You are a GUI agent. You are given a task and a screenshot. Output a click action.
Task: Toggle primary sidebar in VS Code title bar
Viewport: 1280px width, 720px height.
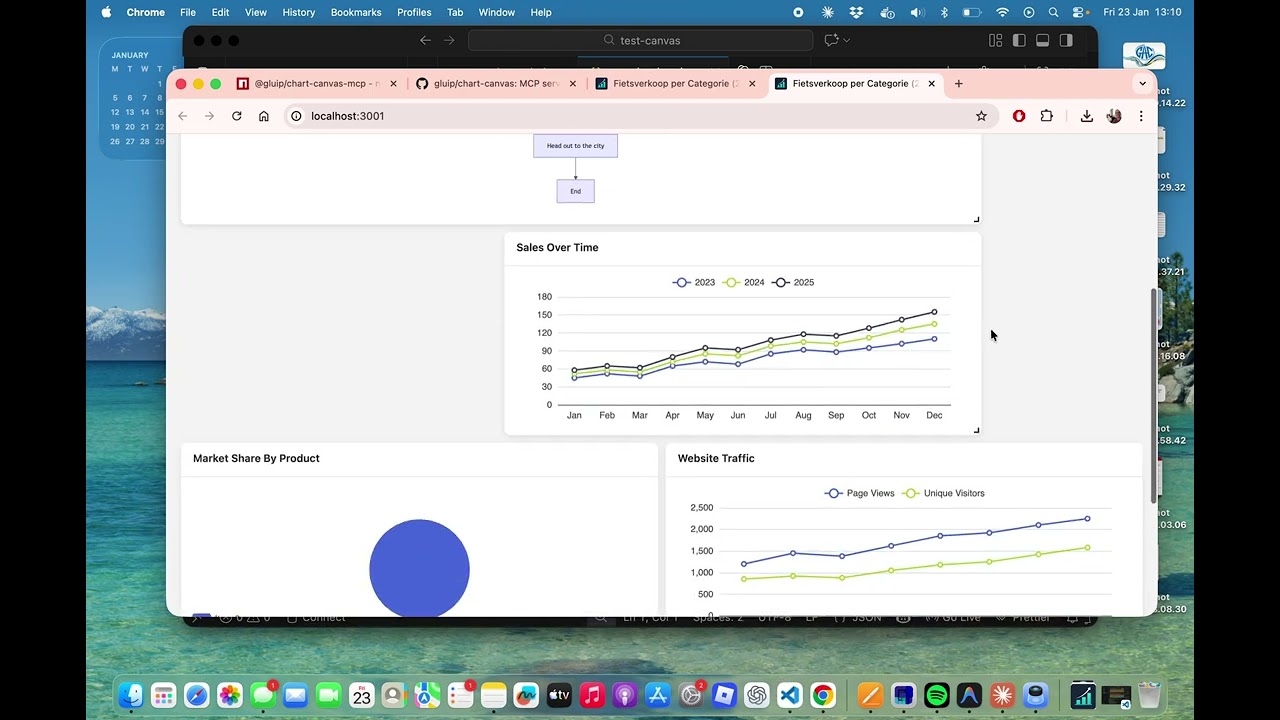[1019, 40]
